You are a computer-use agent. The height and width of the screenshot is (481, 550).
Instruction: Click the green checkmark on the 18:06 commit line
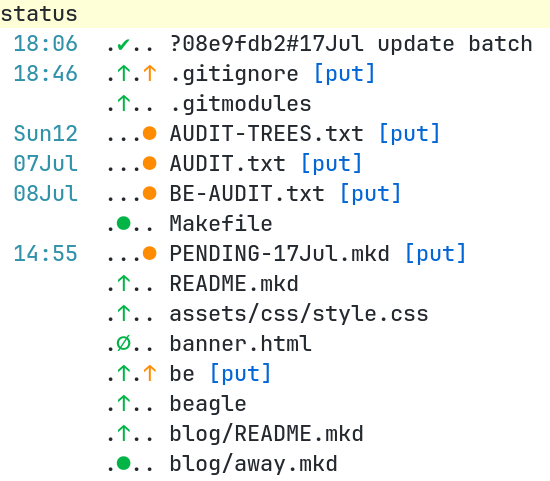pos(123,45)
